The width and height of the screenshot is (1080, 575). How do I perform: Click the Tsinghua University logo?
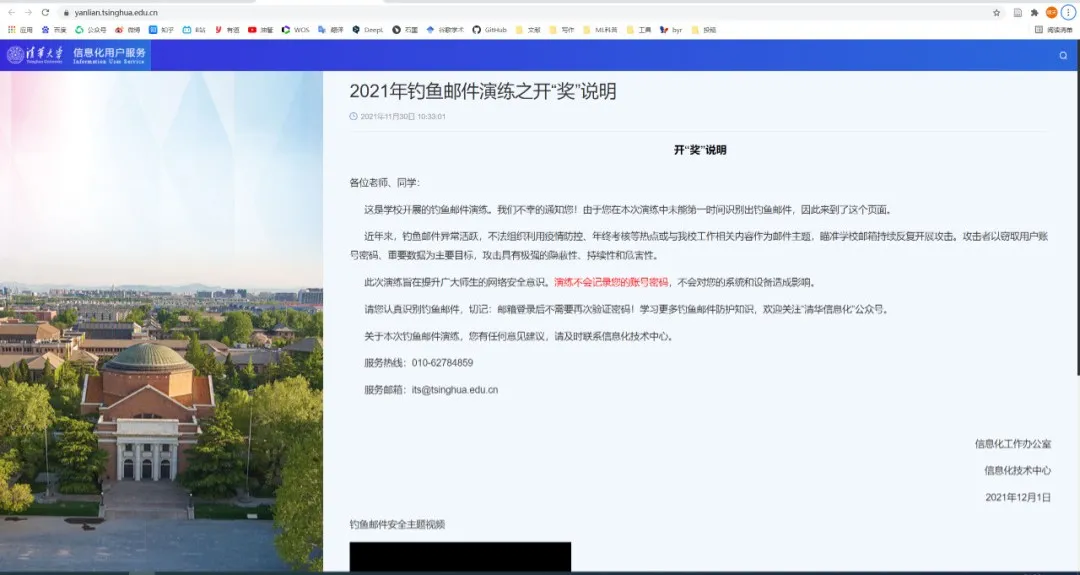click(35, 54)
